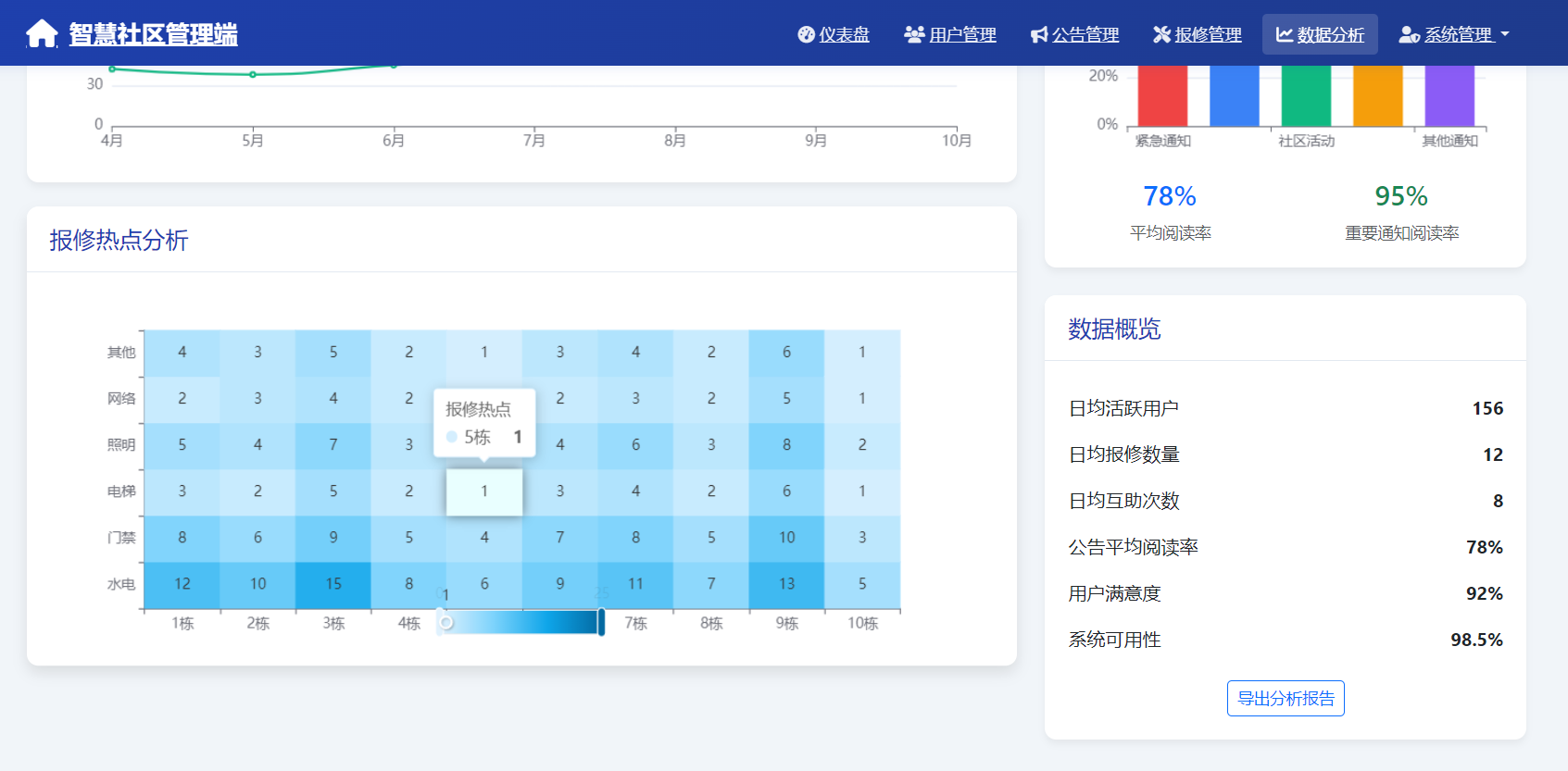This screenshot has width=1568, height=771.
Task: Open the 仪表盘 menu item
Action: (x=834, y=34)
